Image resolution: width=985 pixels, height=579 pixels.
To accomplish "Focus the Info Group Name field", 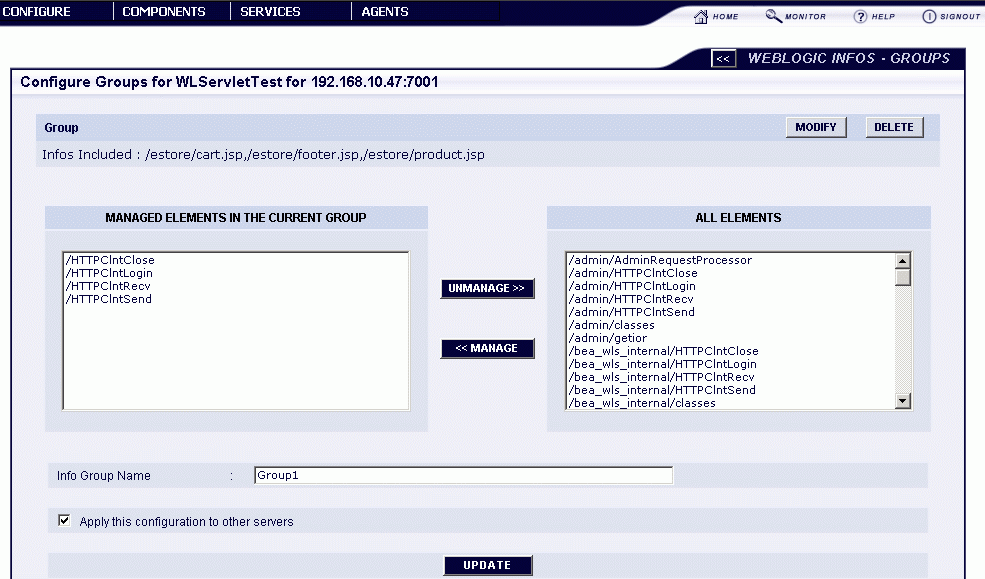I will click(x=464, y=475).
